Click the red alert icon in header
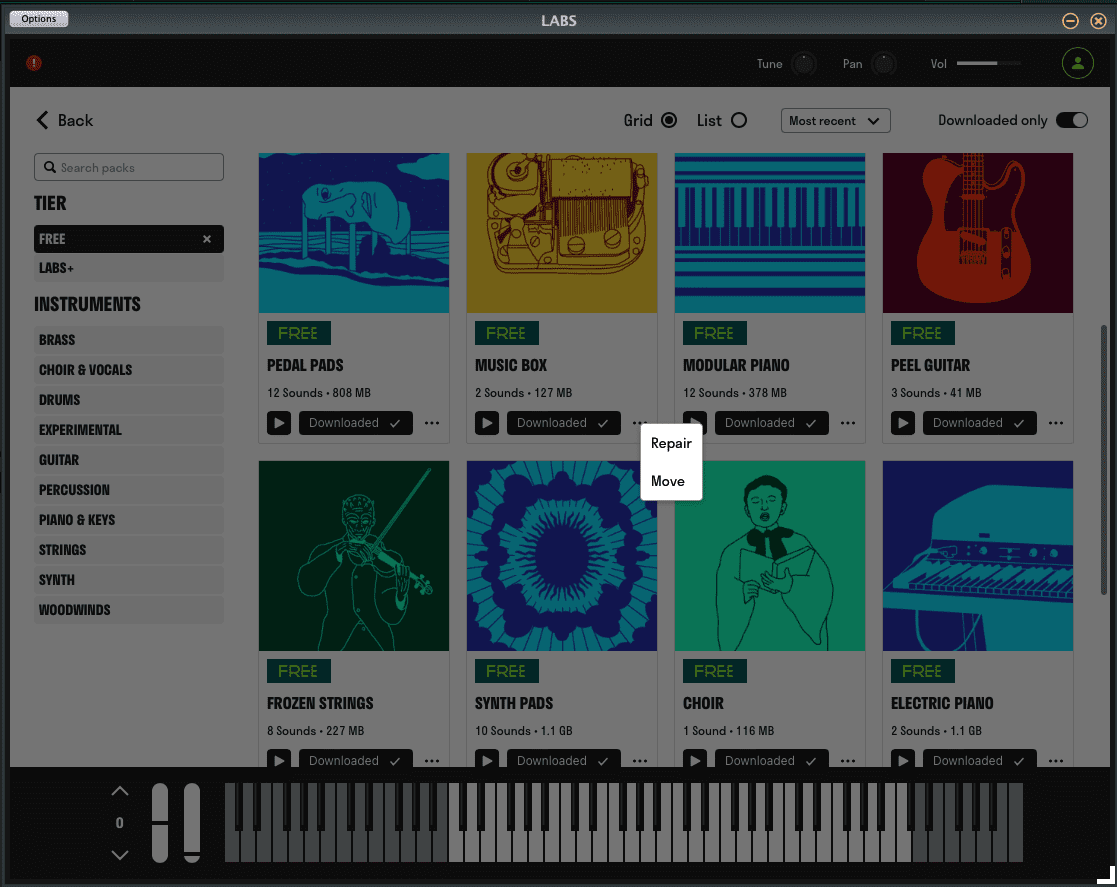The width and height of the screenshot is (1117, 887). click(34, 63)
